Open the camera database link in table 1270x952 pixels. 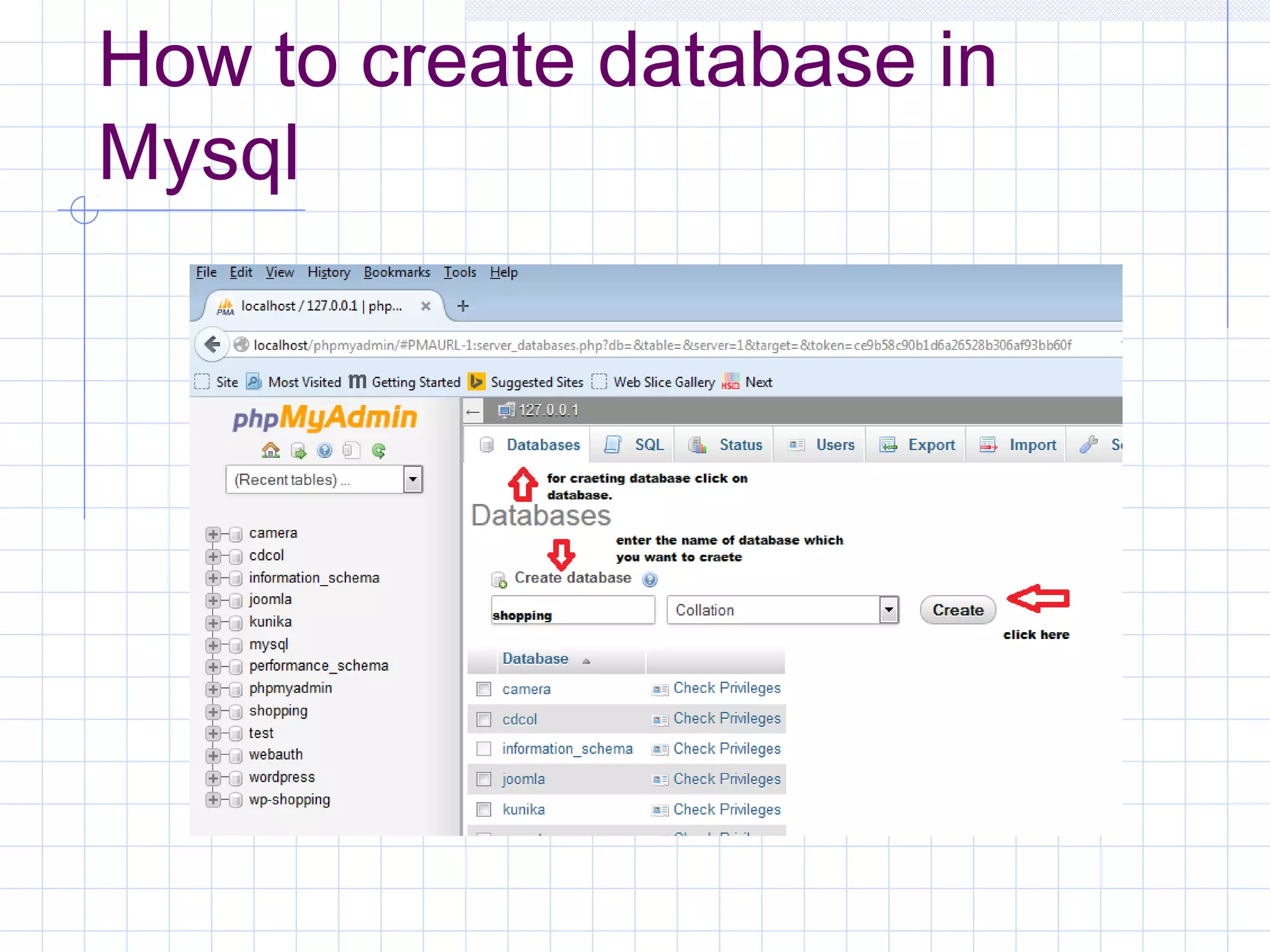pyautogui.click(x=526, y=689)
